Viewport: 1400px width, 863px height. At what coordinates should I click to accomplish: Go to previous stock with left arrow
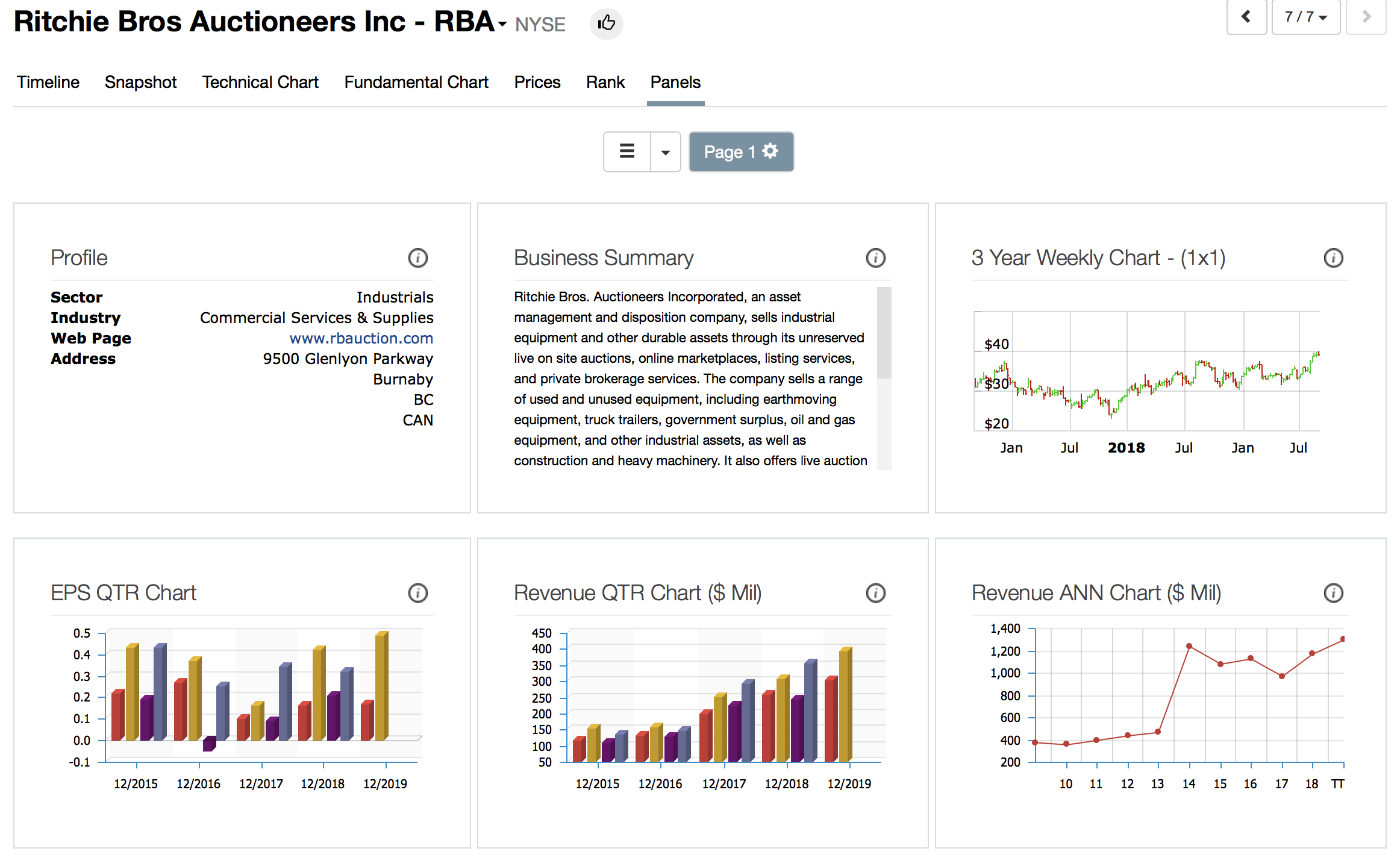tap(1246, 17)
